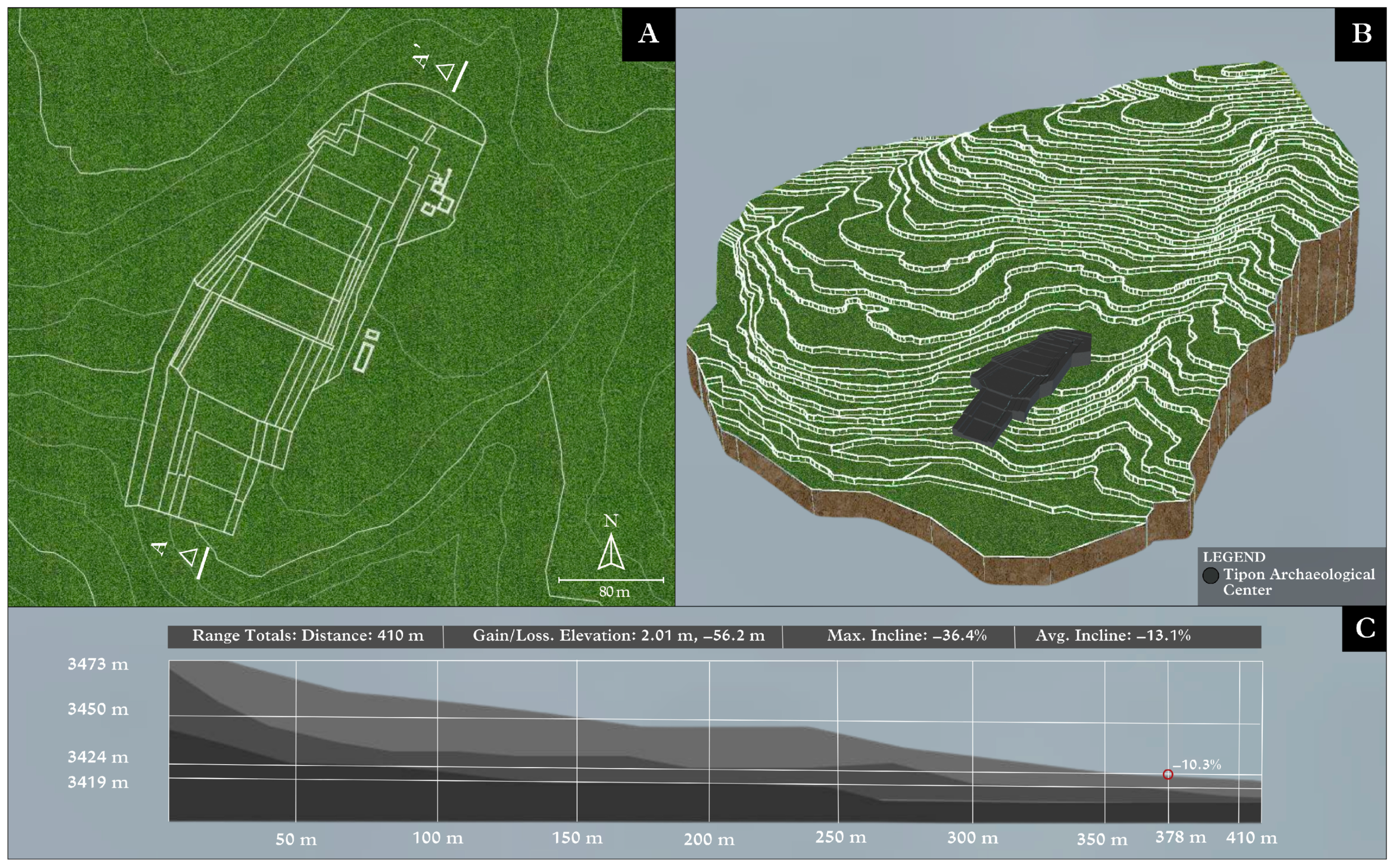This screenshot has height=868, width=1395.
Task: Select the Gain/Loss Elevation field
Action: (x=618, y=635)
